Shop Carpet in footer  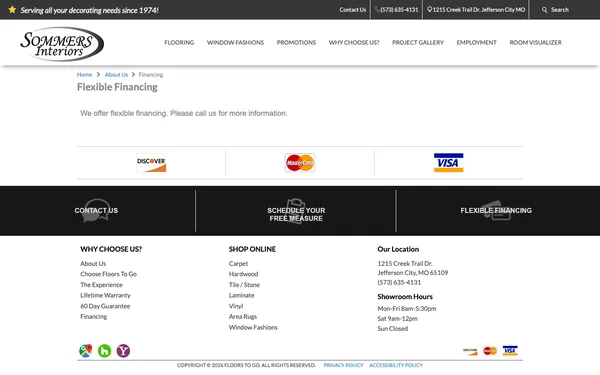pos(238,263)
